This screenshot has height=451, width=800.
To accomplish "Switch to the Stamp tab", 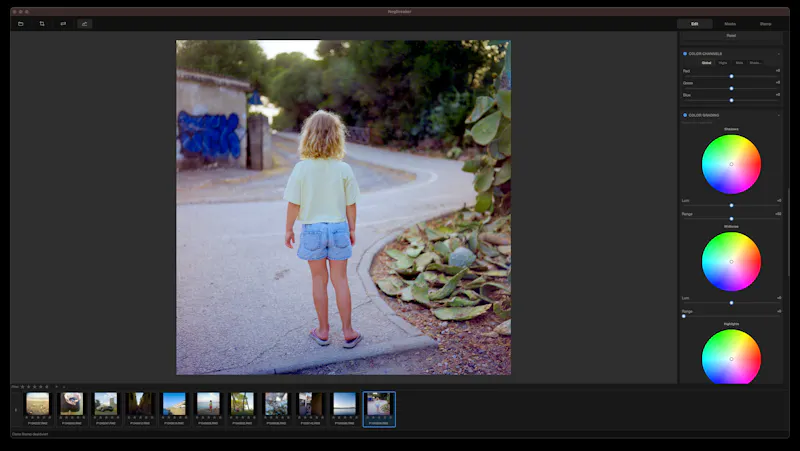I will pos(765,24).
